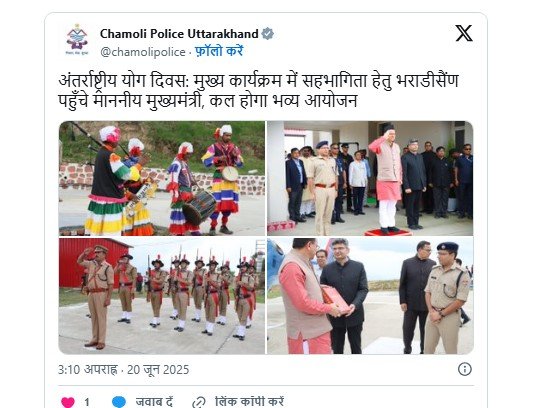Click the like count number
Viewport: 559px width, 408px height.
(x=87, y=402)
